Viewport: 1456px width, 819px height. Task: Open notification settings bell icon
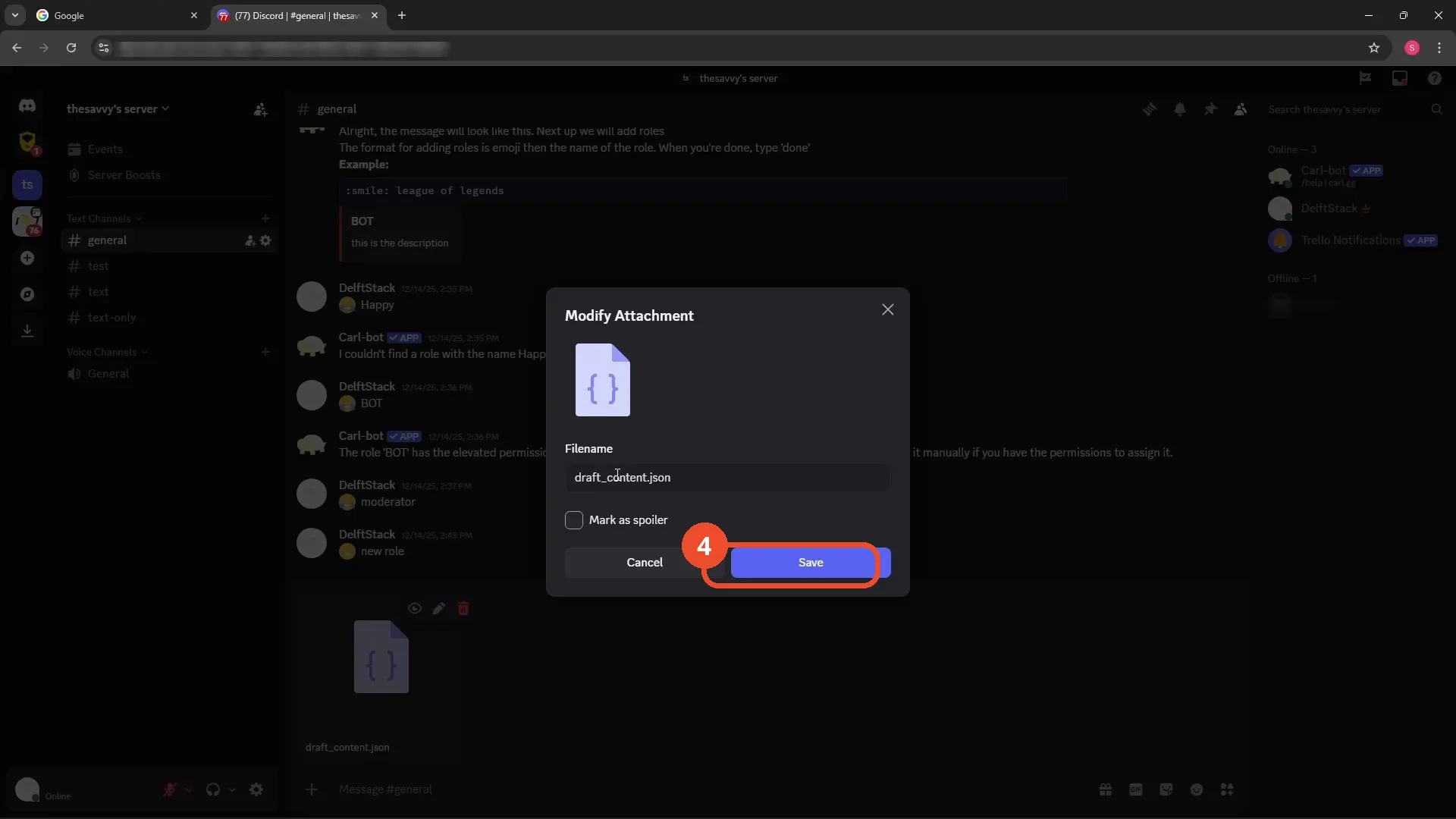click(1180, 109)
